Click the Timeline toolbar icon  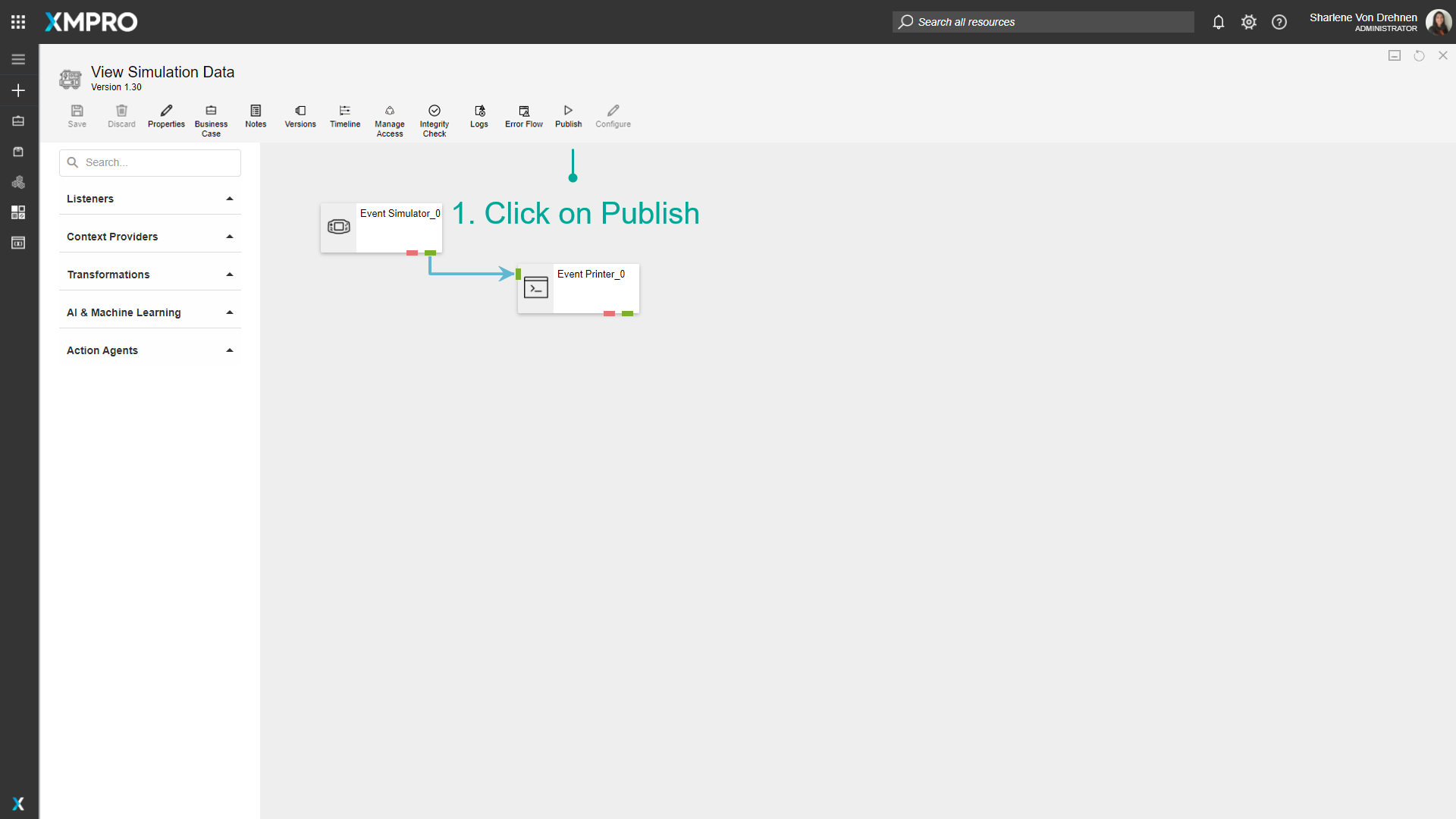click(344, 115)
